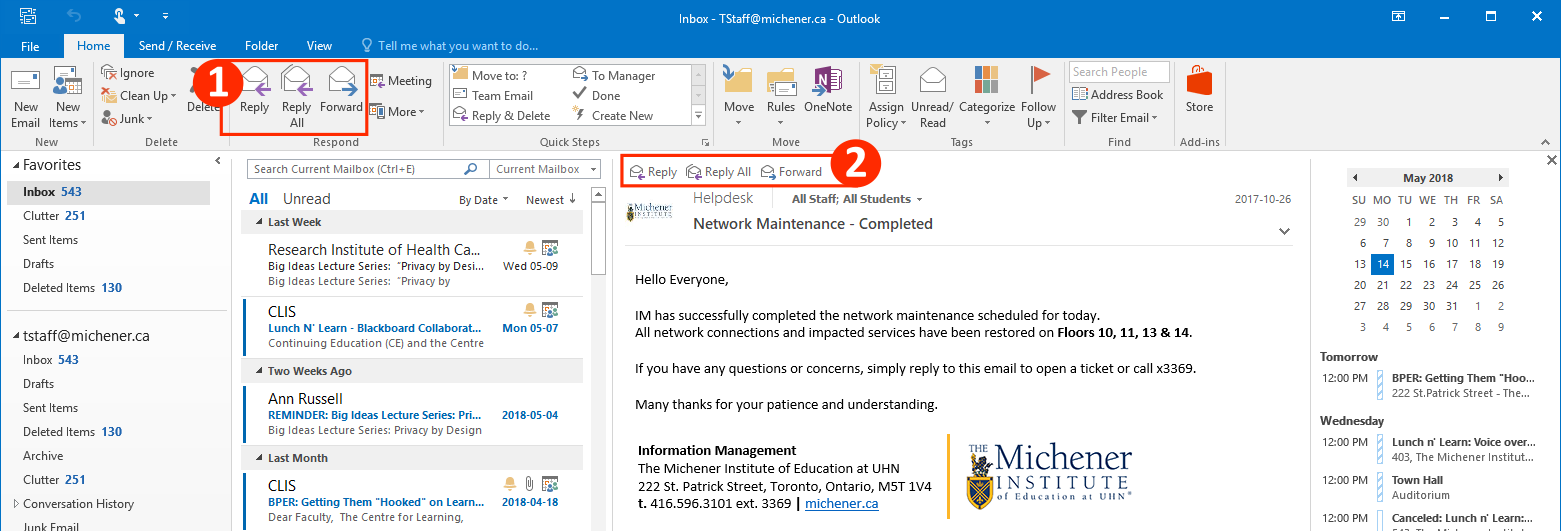Open the Clean Up dropdown
This screenshot has width=1561, height=531.
pyautogui.click(x=140, y=96)
